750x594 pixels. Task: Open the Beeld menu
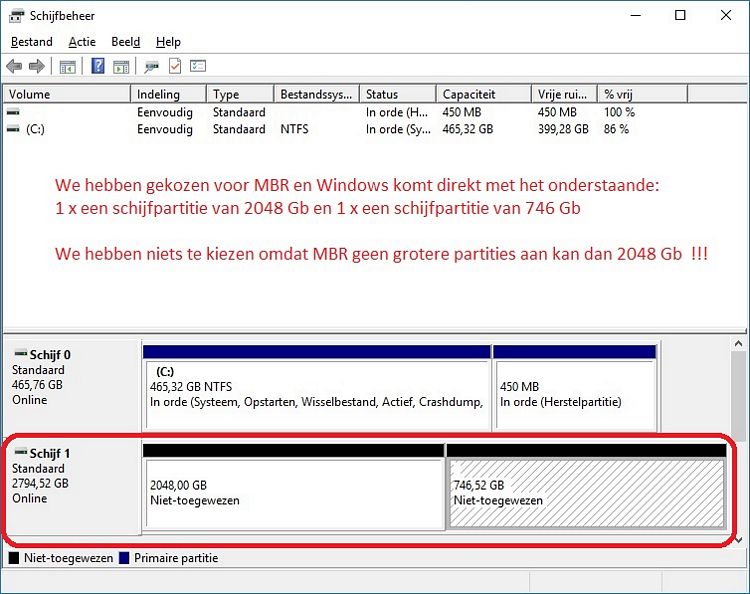click(x=125, y=42)
